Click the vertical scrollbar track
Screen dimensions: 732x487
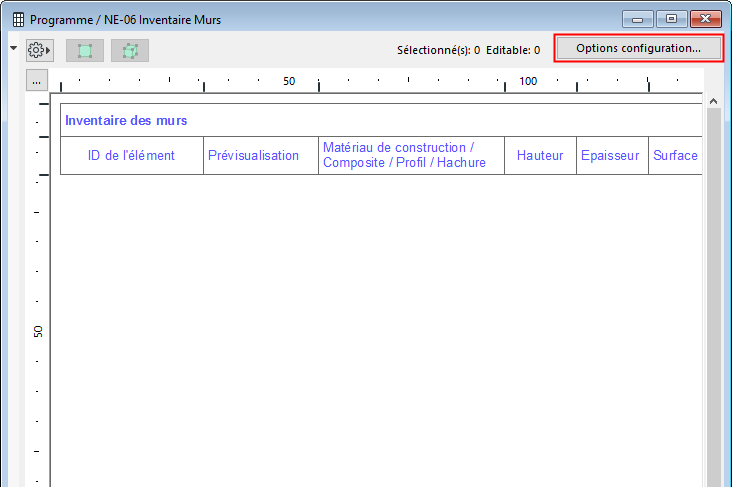click(714, 297)
